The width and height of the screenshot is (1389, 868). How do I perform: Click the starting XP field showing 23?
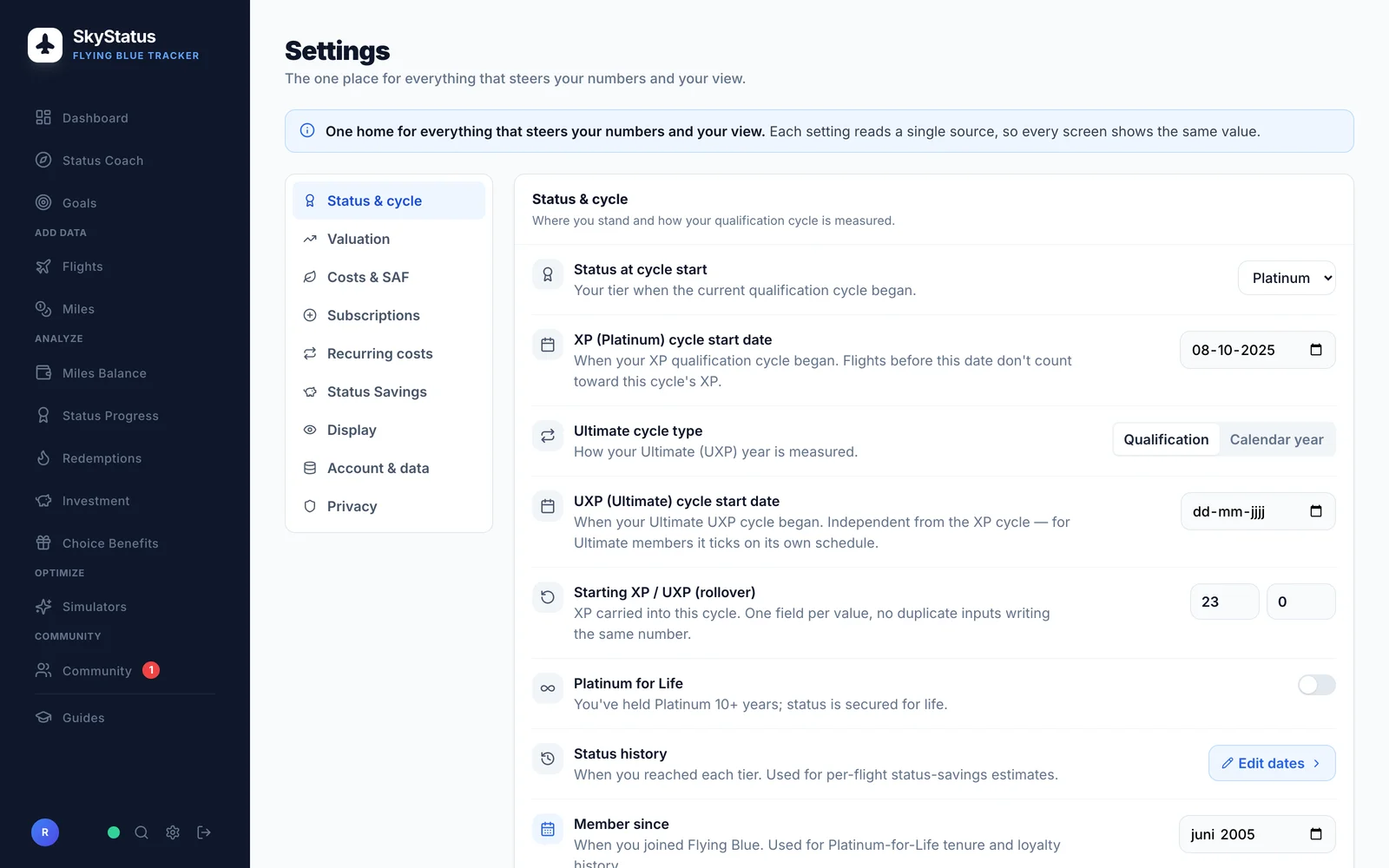click(1224, 602)
